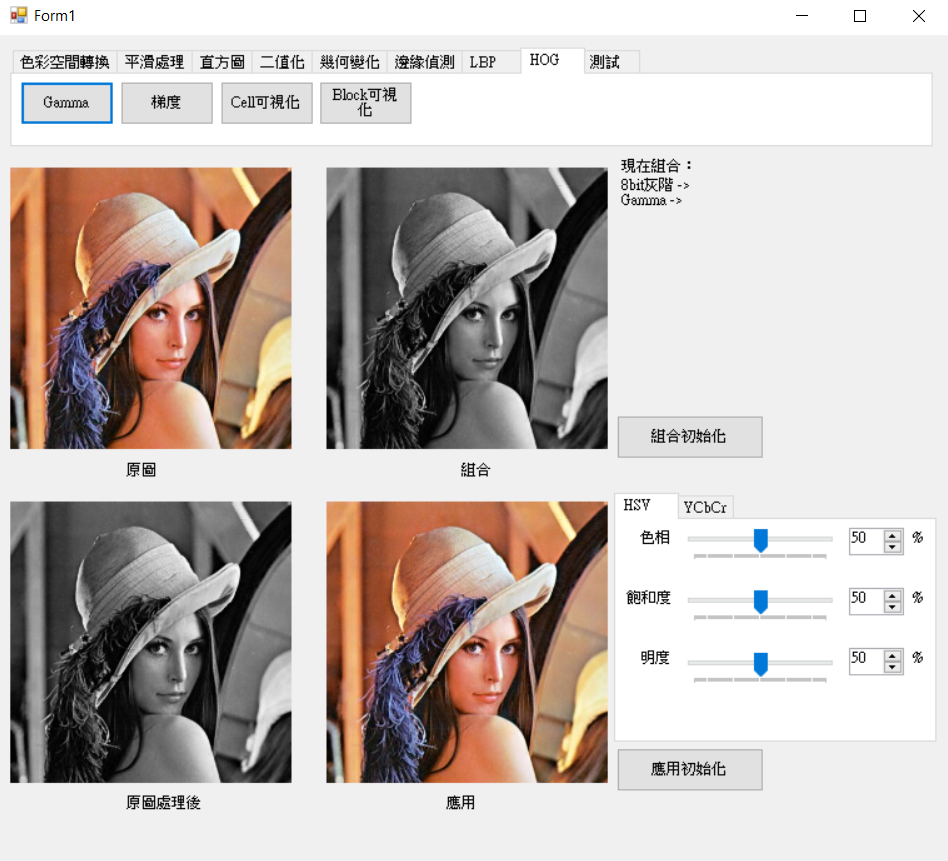Click the 飽和度 percentage input field

[x=866, y=602]
